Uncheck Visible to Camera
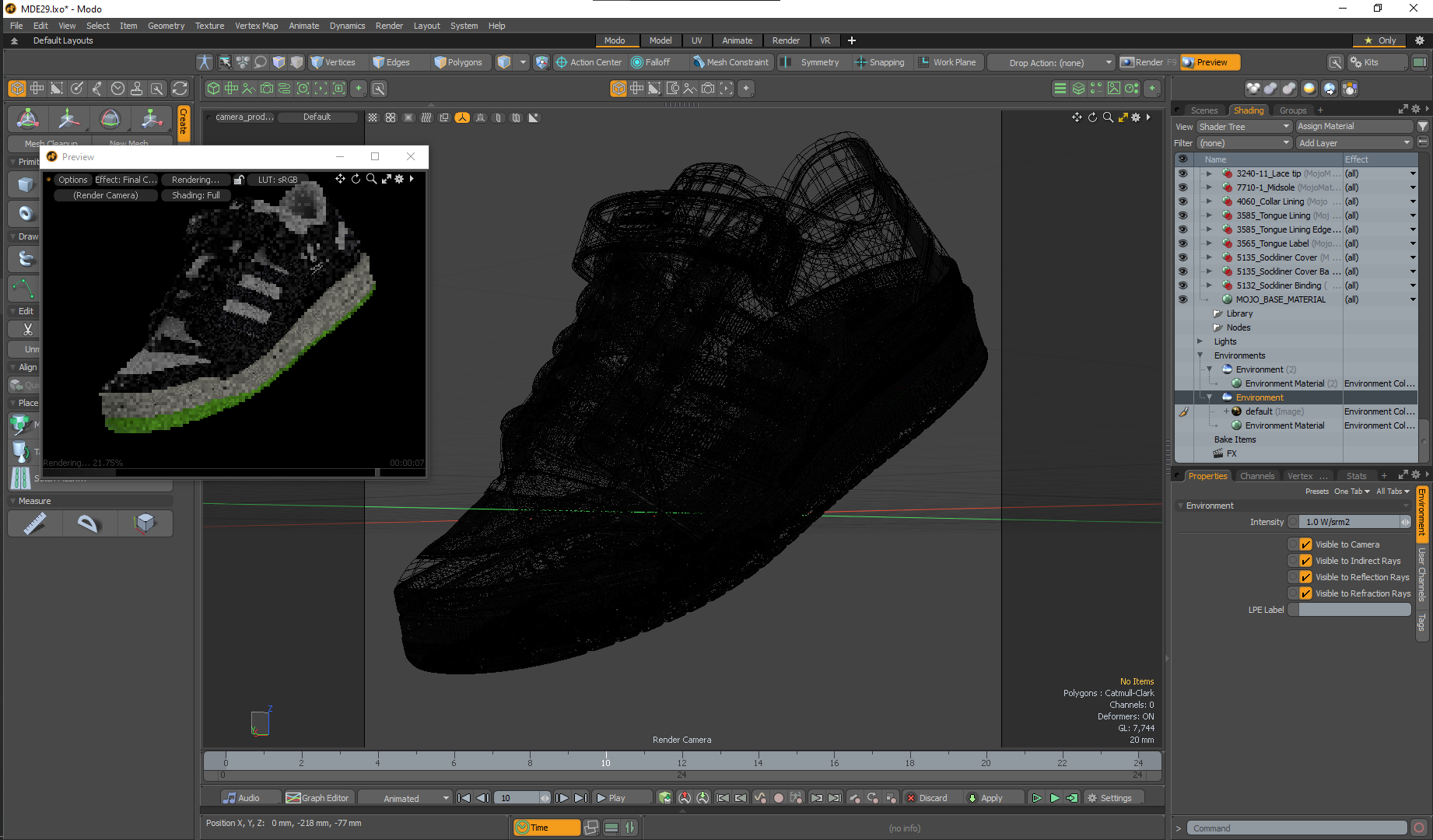 (1306, 544)
